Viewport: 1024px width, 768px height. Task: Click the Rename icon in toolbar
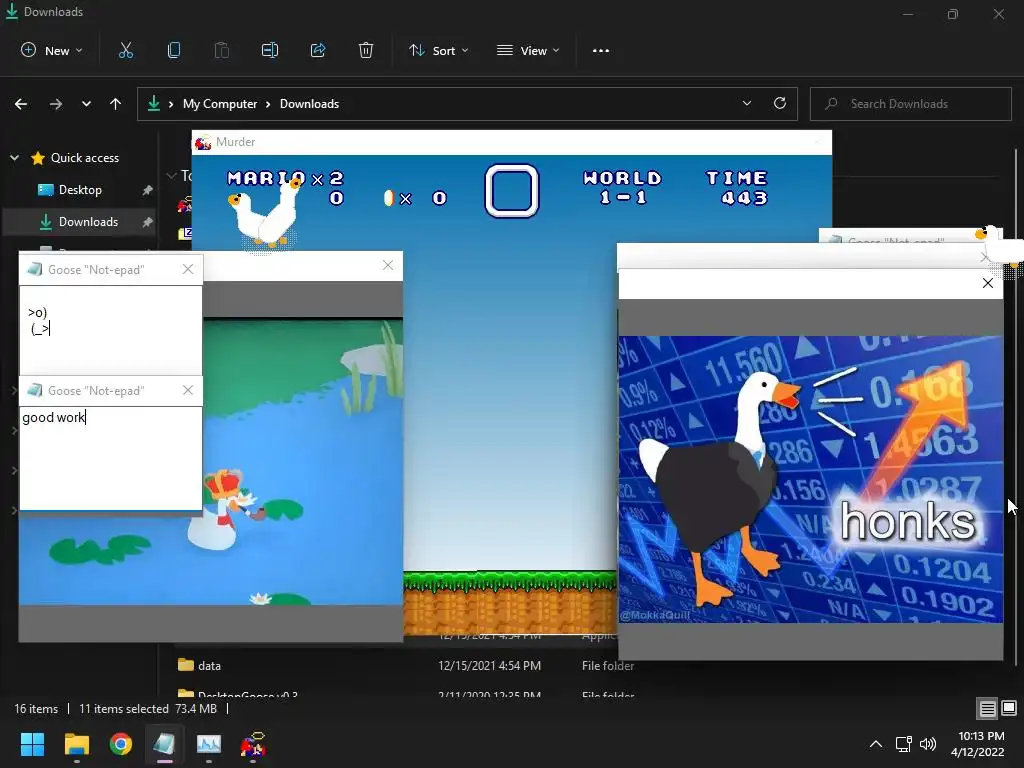(270, 50)
